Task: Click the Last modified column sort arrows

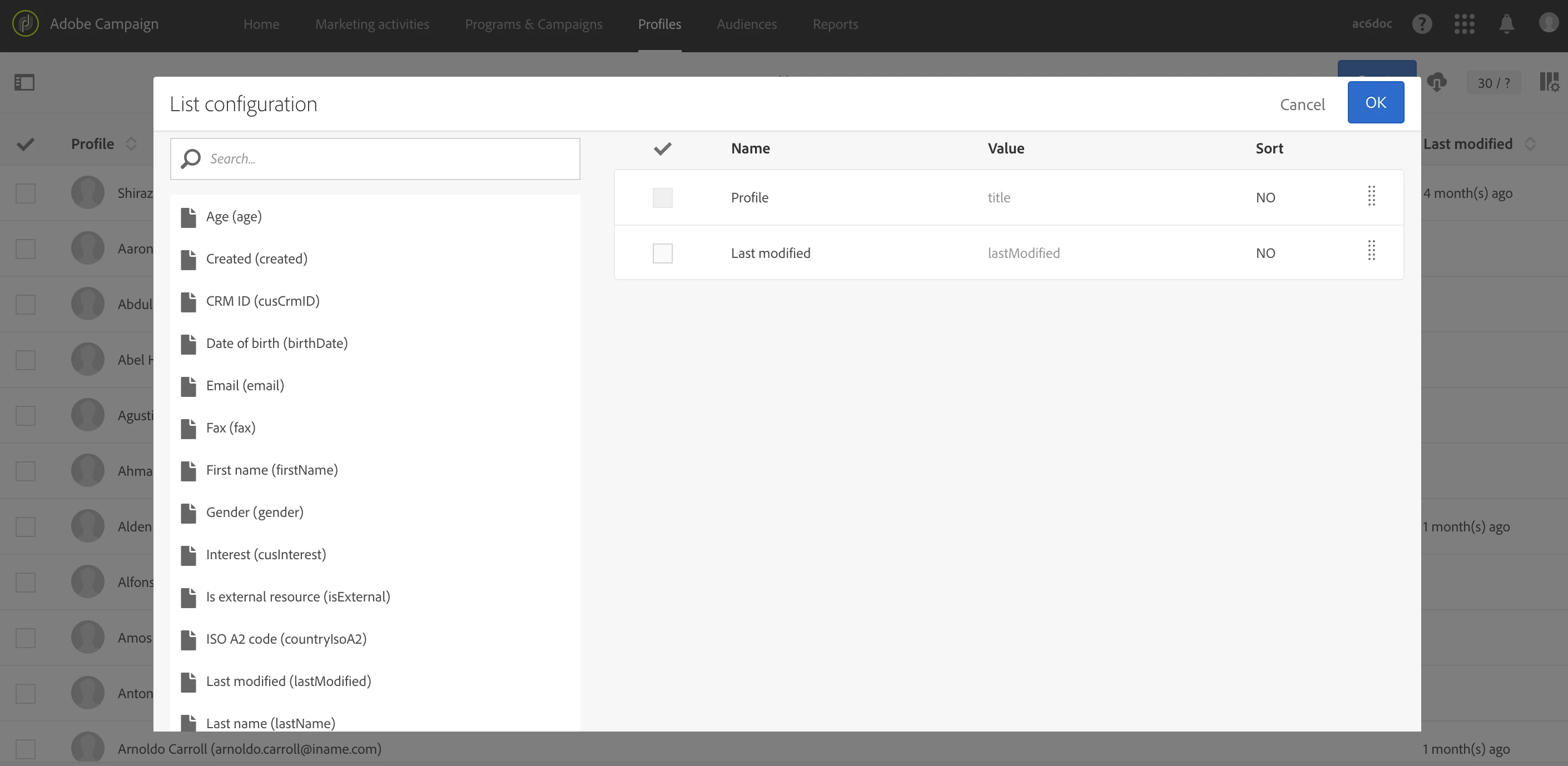Action: (x=1530, y=144)
